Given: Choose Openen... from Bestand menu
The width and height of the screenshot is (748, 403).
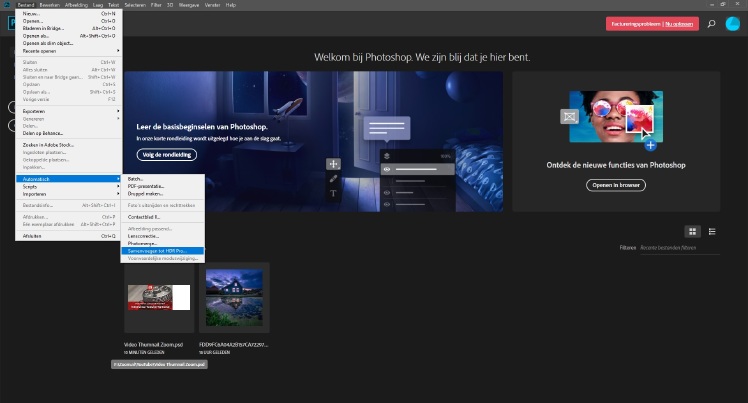Looking at the screenshot, I should pyautogui.click(x=69, y=21).
